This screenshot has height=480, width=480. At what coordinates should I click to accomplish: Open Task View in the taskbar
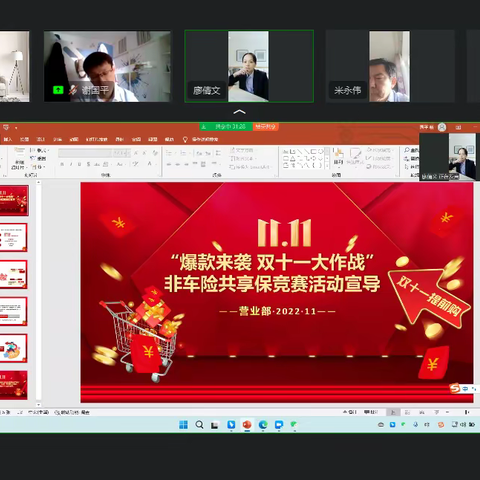tap(215, 425)
